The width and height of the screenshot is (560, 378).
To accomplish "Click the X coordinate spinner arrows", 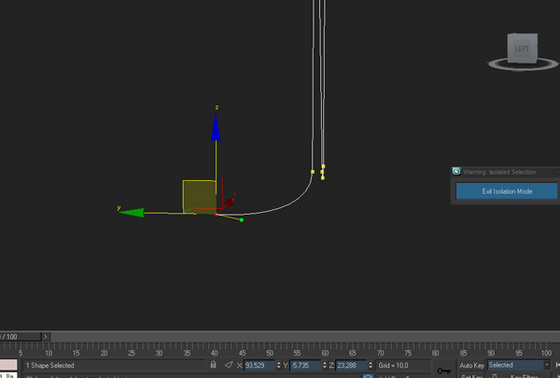I will point(279,365).
